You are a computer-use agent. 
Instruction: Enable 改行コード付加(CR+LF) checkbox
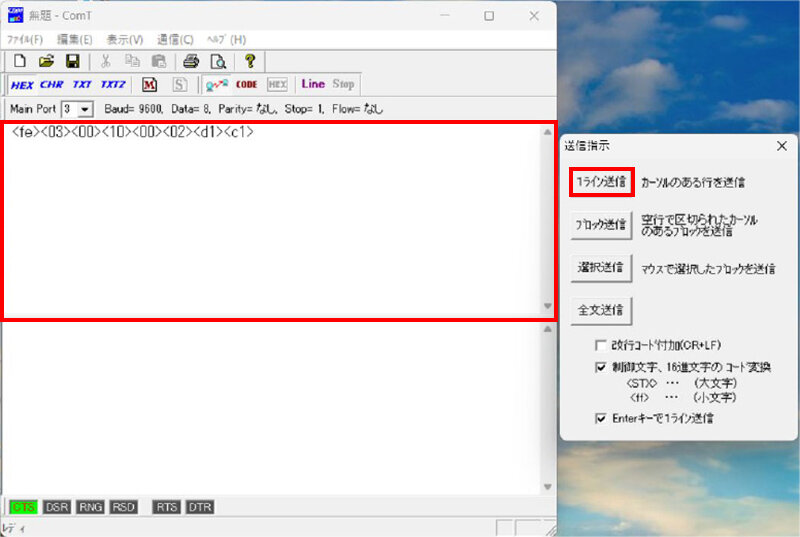601,344
